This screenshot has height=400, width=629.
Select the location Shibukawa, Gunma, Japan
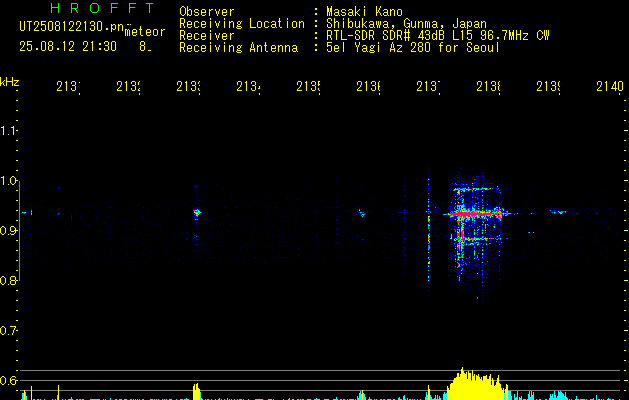point(406,24)
